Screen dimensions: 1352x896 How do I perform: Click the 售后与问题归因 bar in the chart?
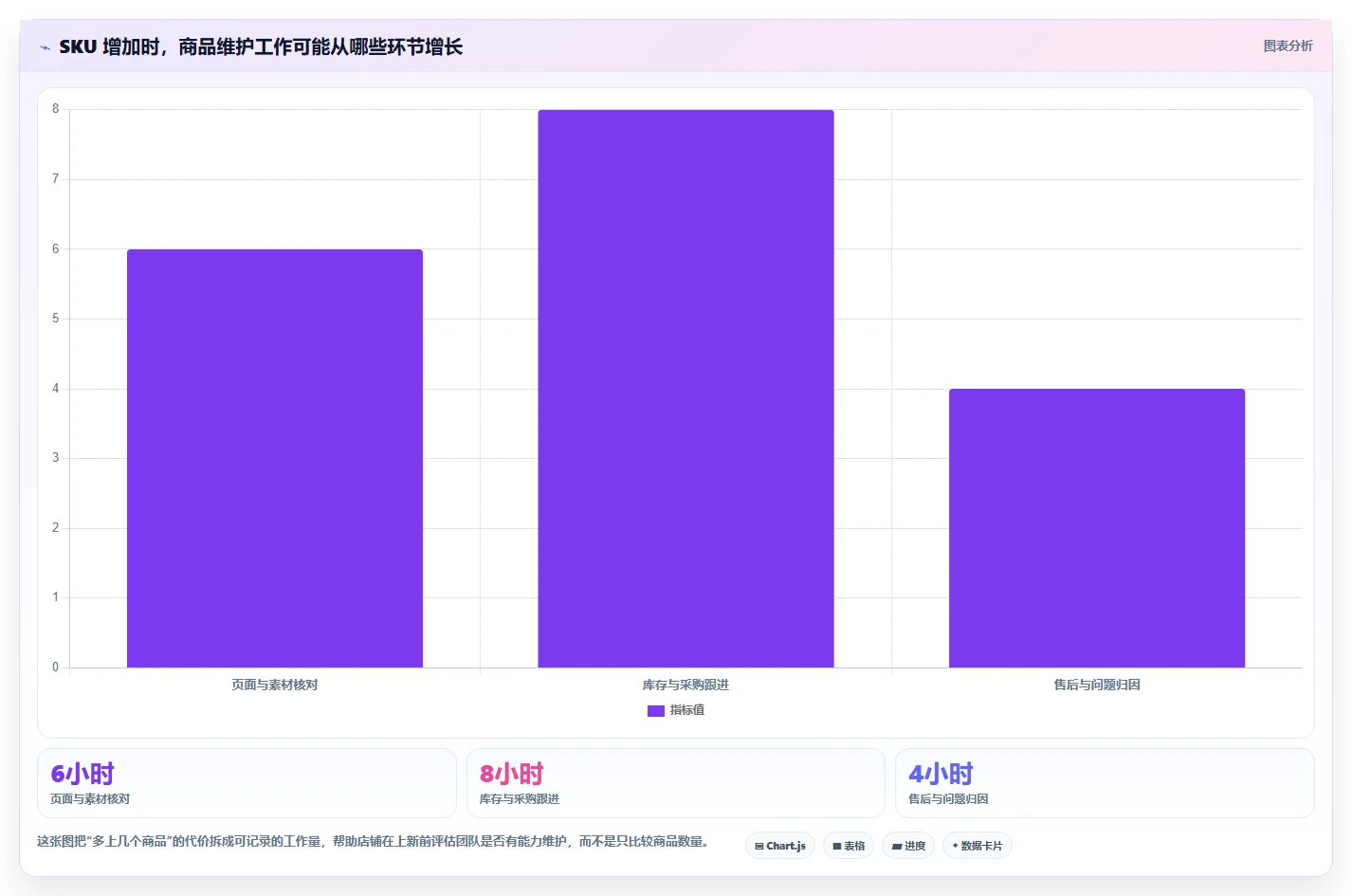point(1097,528)
